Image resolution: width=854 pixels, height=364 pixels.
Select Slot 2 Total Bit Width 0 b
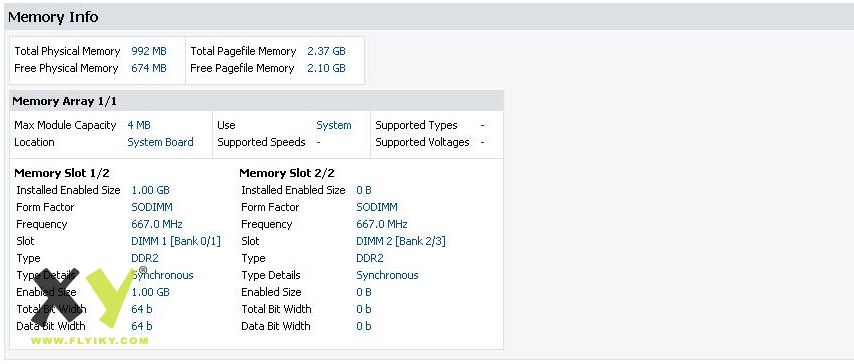pyautogui.click(x=364, y=309)
